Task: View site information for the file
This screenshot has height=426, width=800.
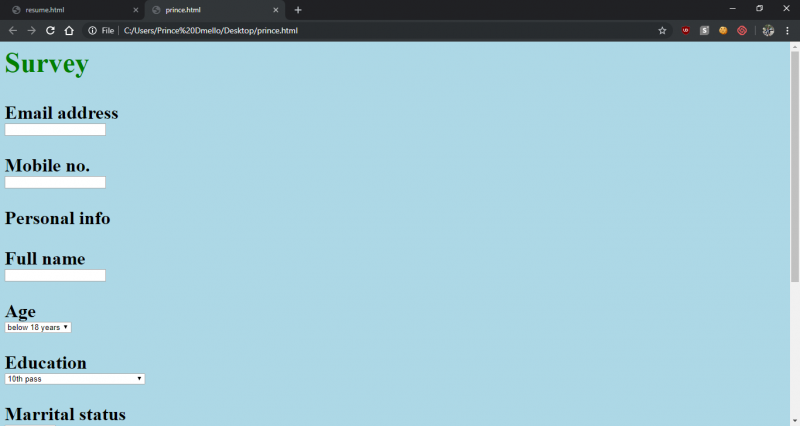Action: [92, 31]
